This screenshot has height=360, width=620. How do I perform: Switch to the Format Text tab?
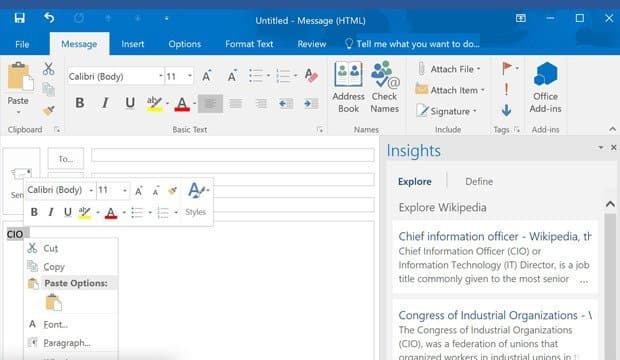coord(249,44)
